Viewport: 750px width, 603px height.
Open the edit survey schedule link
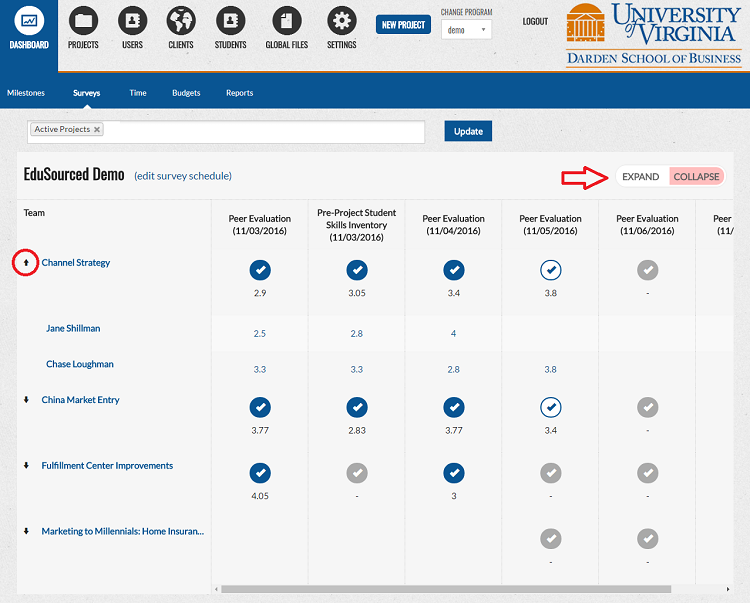coord(183,176)
